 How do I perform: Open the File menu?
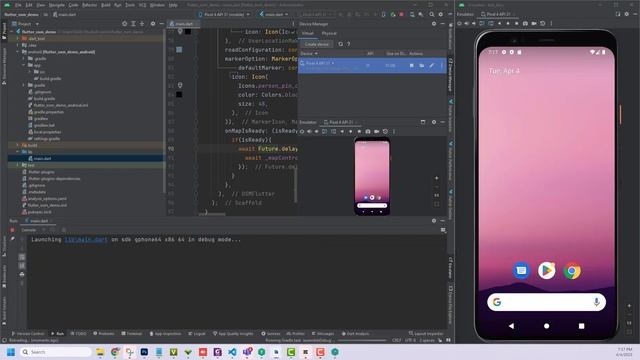coord(18,5)
